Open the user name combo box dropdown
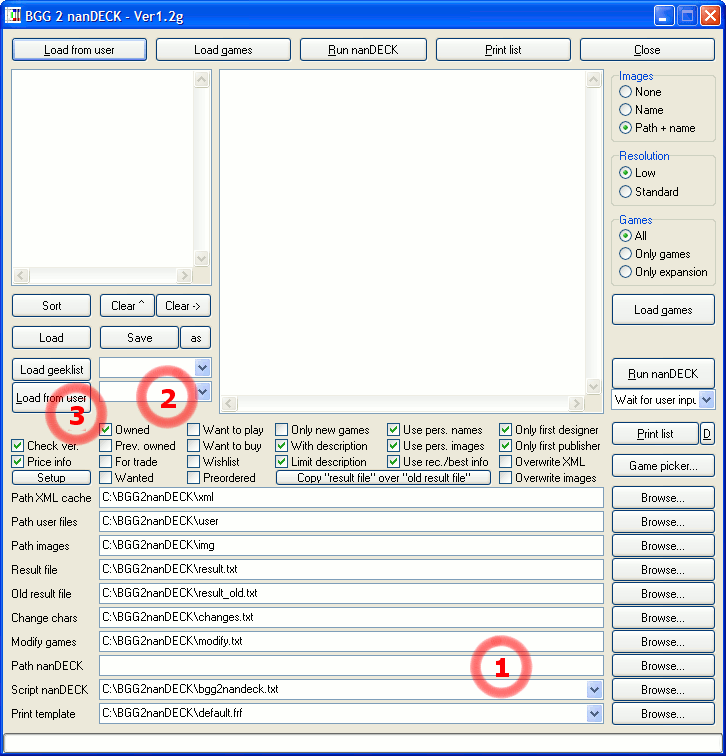This screenshot has width=726, height=756. point(202,392)
